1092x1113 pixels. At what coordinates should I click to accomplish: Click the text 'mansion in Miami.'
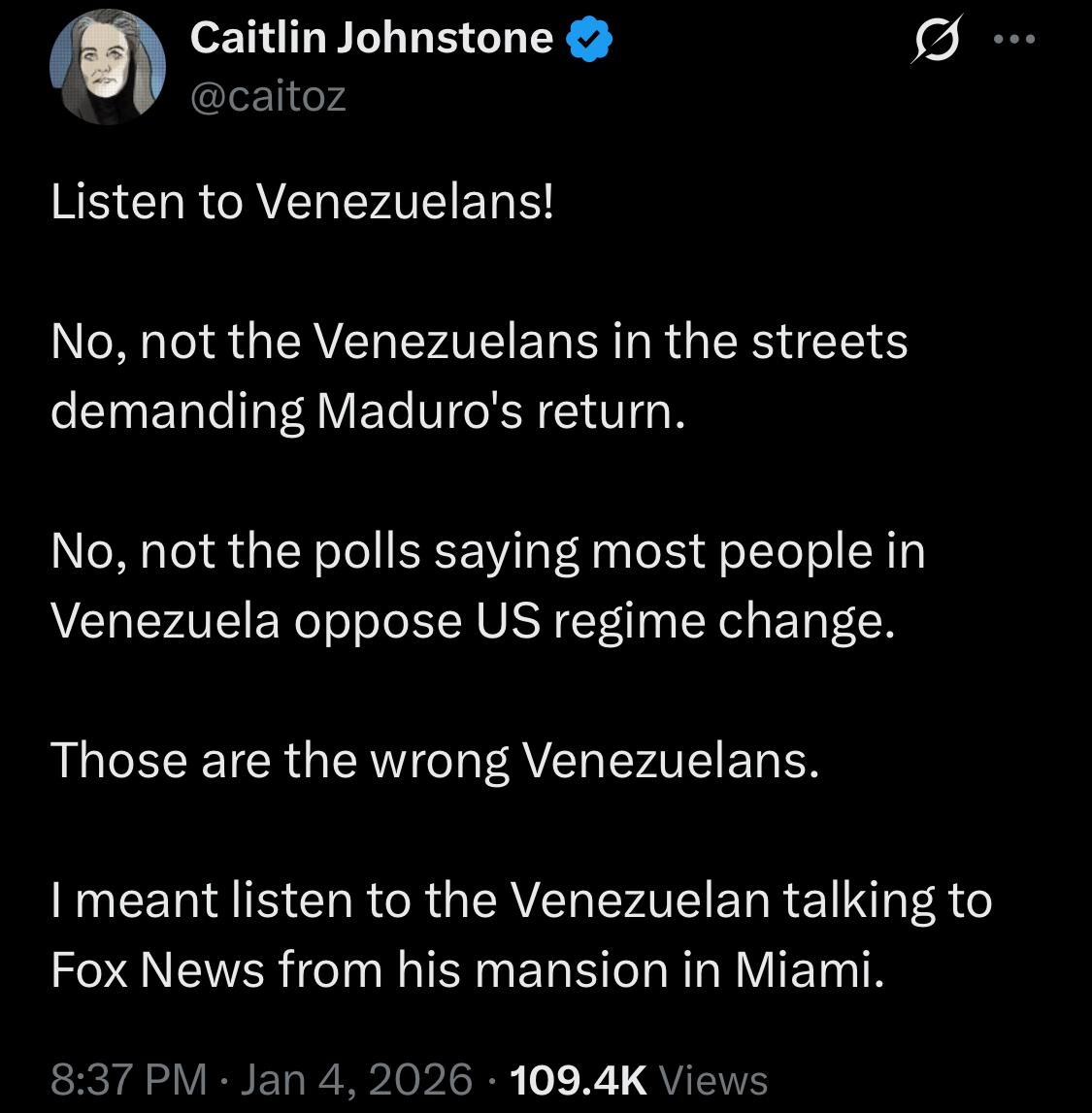(709, 970)
